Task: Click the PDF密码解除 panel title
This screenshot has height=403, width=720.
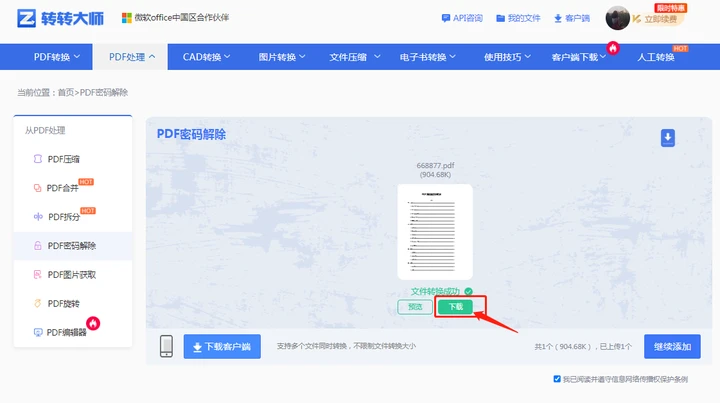Action: [191, 134]
